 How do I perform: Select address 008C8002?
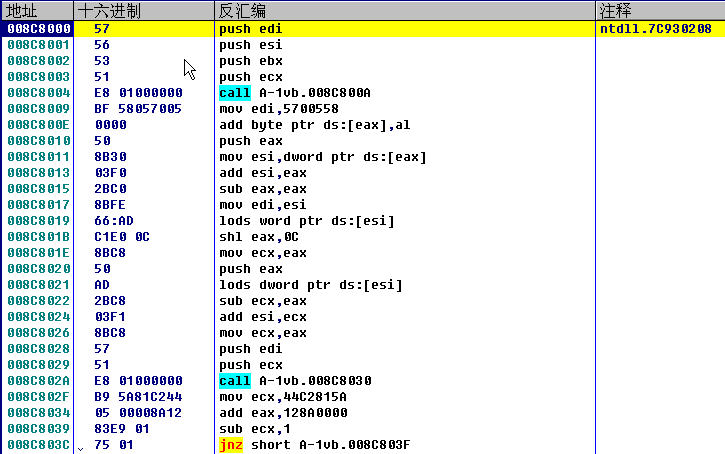click(x=39, y=61)
